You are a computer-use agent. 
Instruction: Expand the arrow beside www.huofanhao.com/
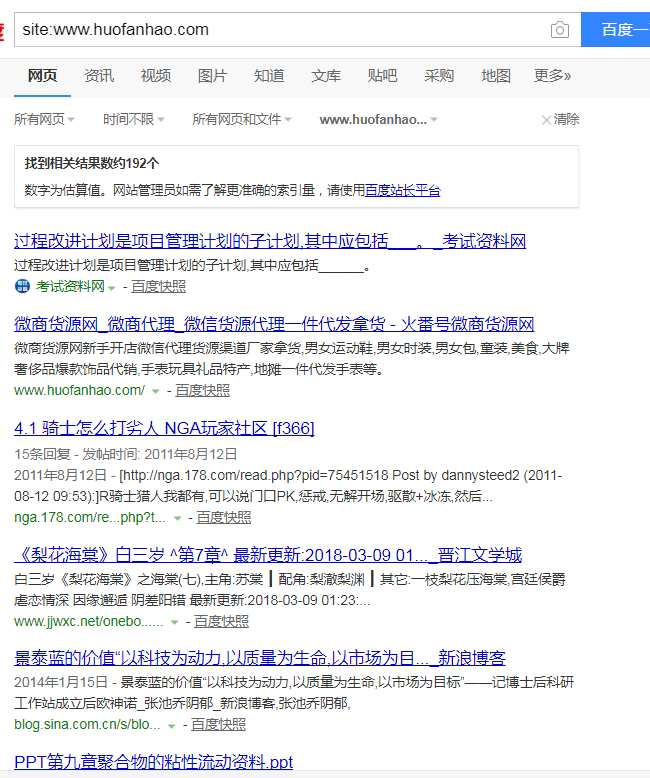click(155, 391)
